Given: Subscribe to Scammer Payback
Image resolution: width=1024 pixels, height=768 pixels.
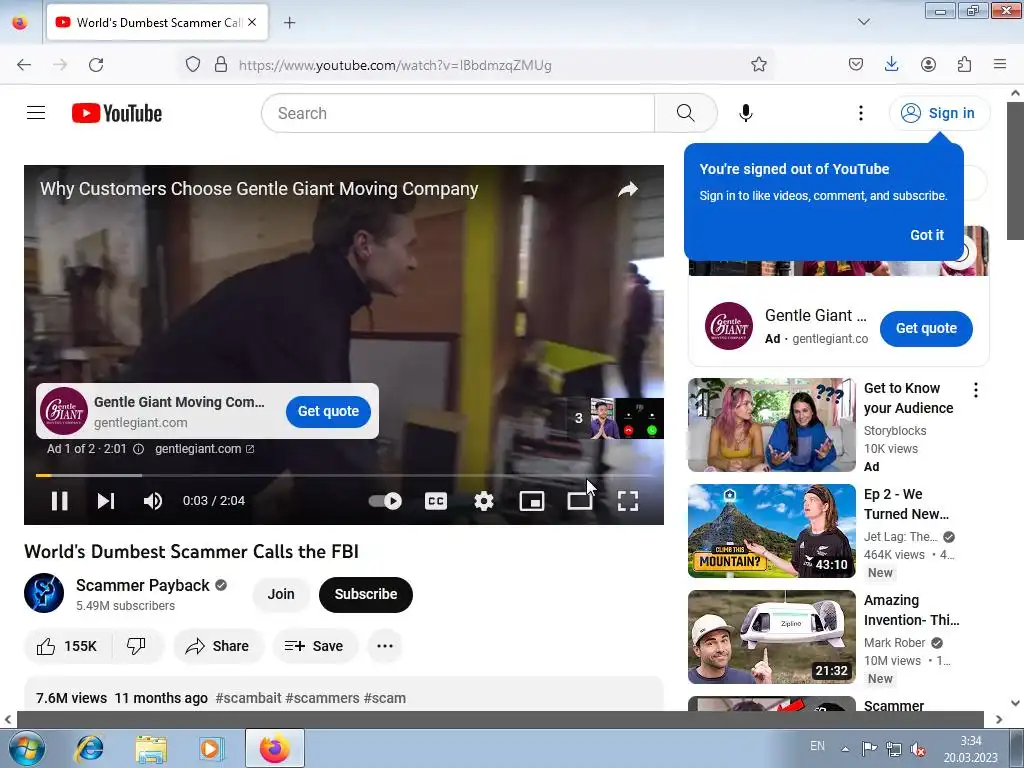Looking at the screenshot, I should 366,594.
